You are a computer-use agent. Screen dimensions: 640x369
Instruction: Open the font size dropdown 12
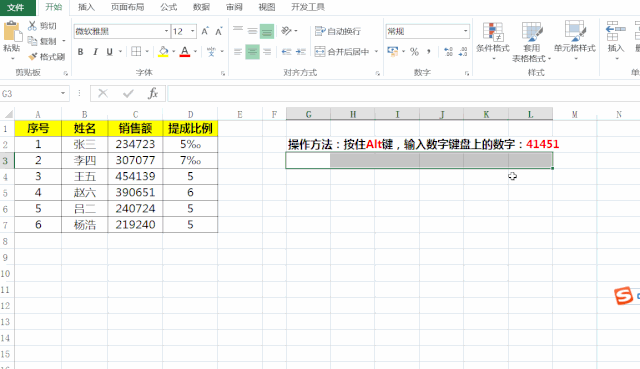[x=193, y=31]
